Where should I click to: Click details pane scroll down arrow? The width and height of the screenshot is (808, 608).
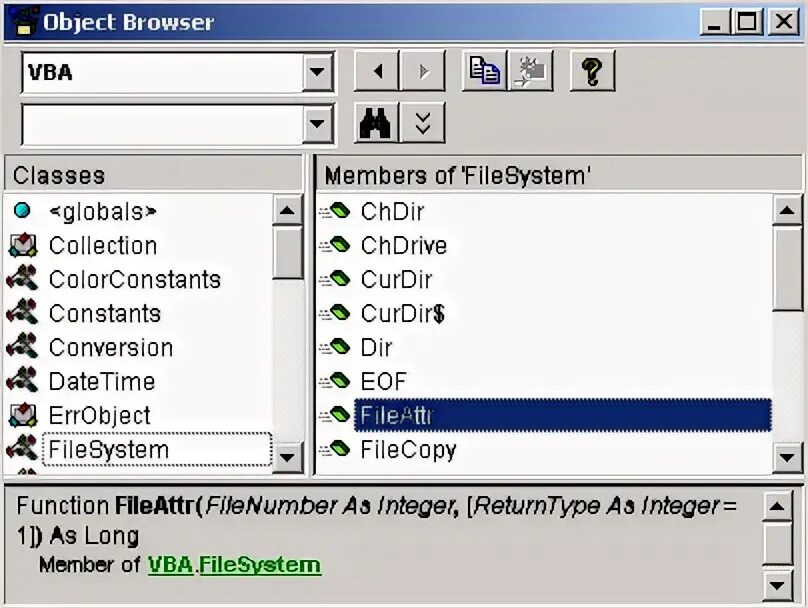pos(777,585)
